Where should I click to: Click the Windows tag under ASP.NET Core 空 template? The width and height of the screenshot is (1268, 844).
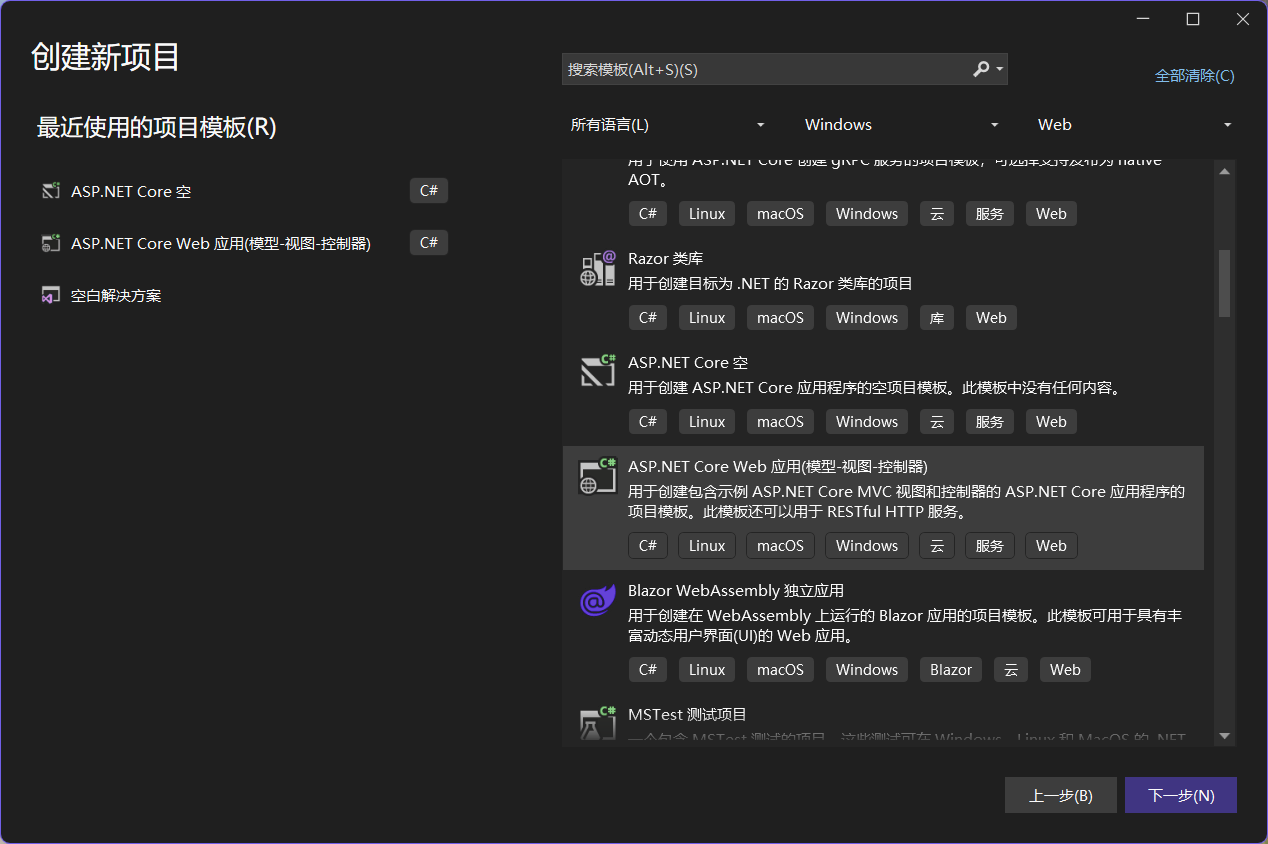(867, 422)
